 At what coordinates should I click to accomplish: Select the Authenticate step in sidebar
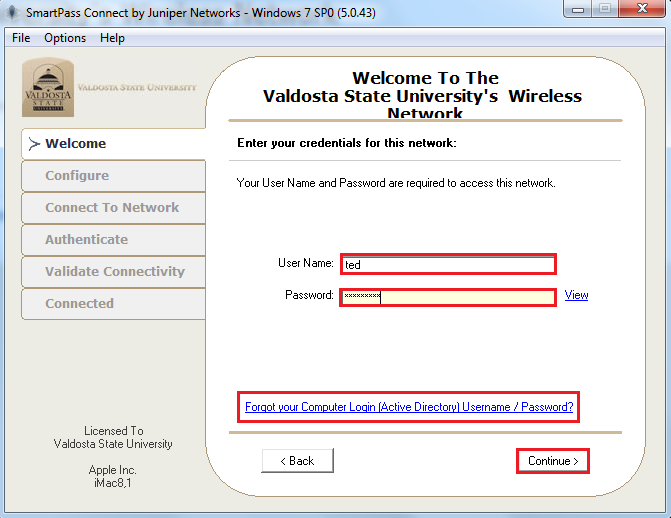(113, 240)
